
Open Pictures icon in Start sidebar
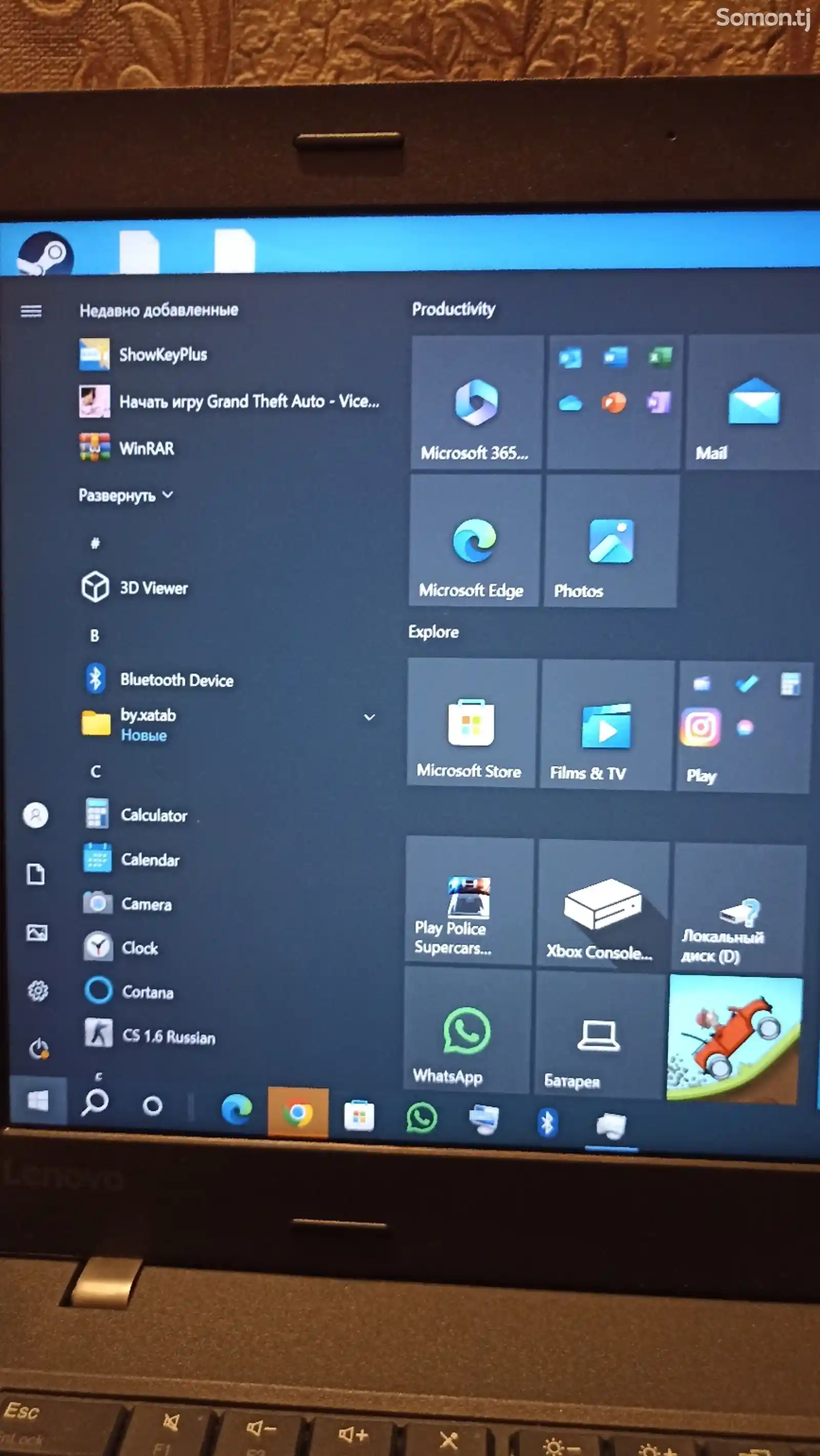coord(37,933)
